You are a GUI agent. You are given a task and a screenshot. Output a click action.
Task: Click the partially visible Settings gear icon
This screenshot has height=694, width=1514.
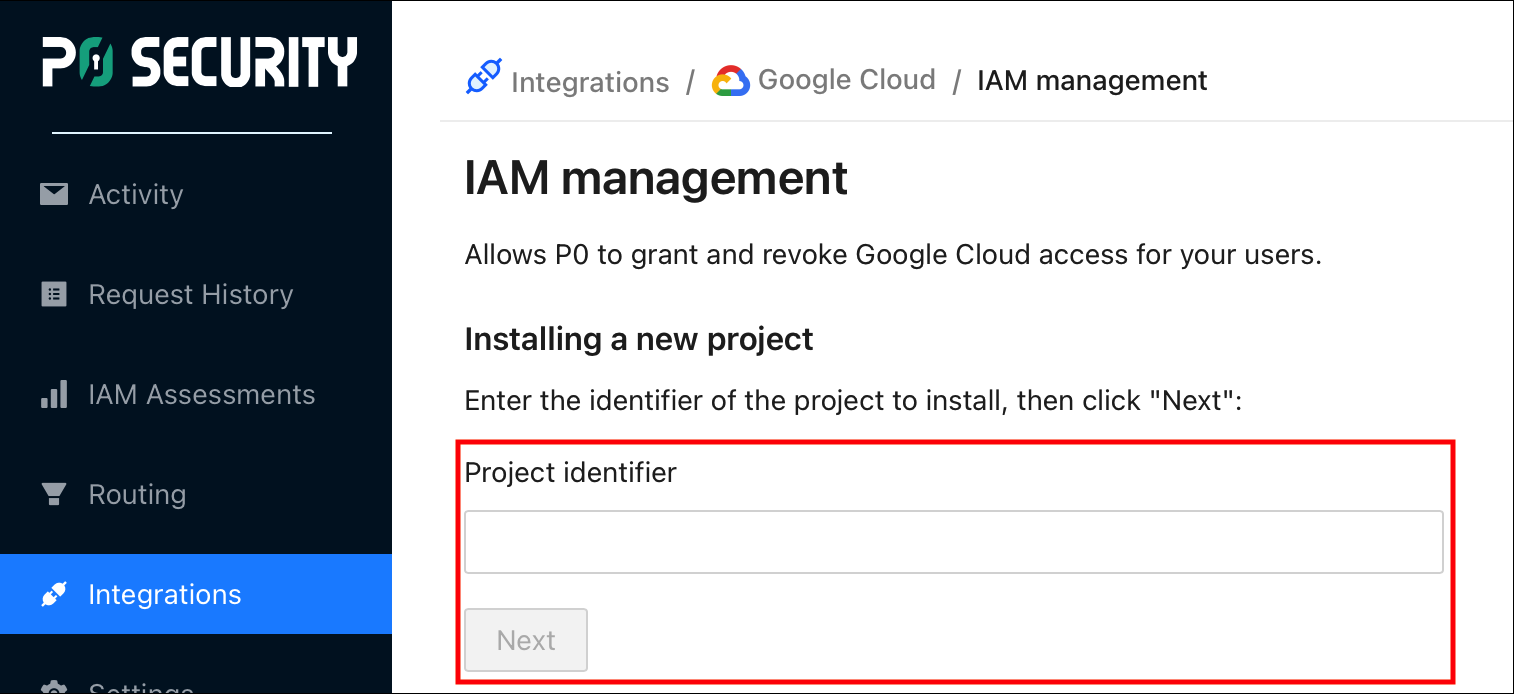pos(54,688)
